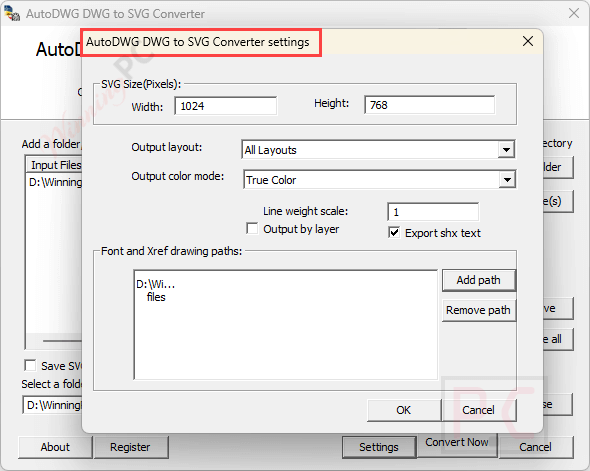Click the Line weight scale input field

pyautogui.click(x=433, y=212)
